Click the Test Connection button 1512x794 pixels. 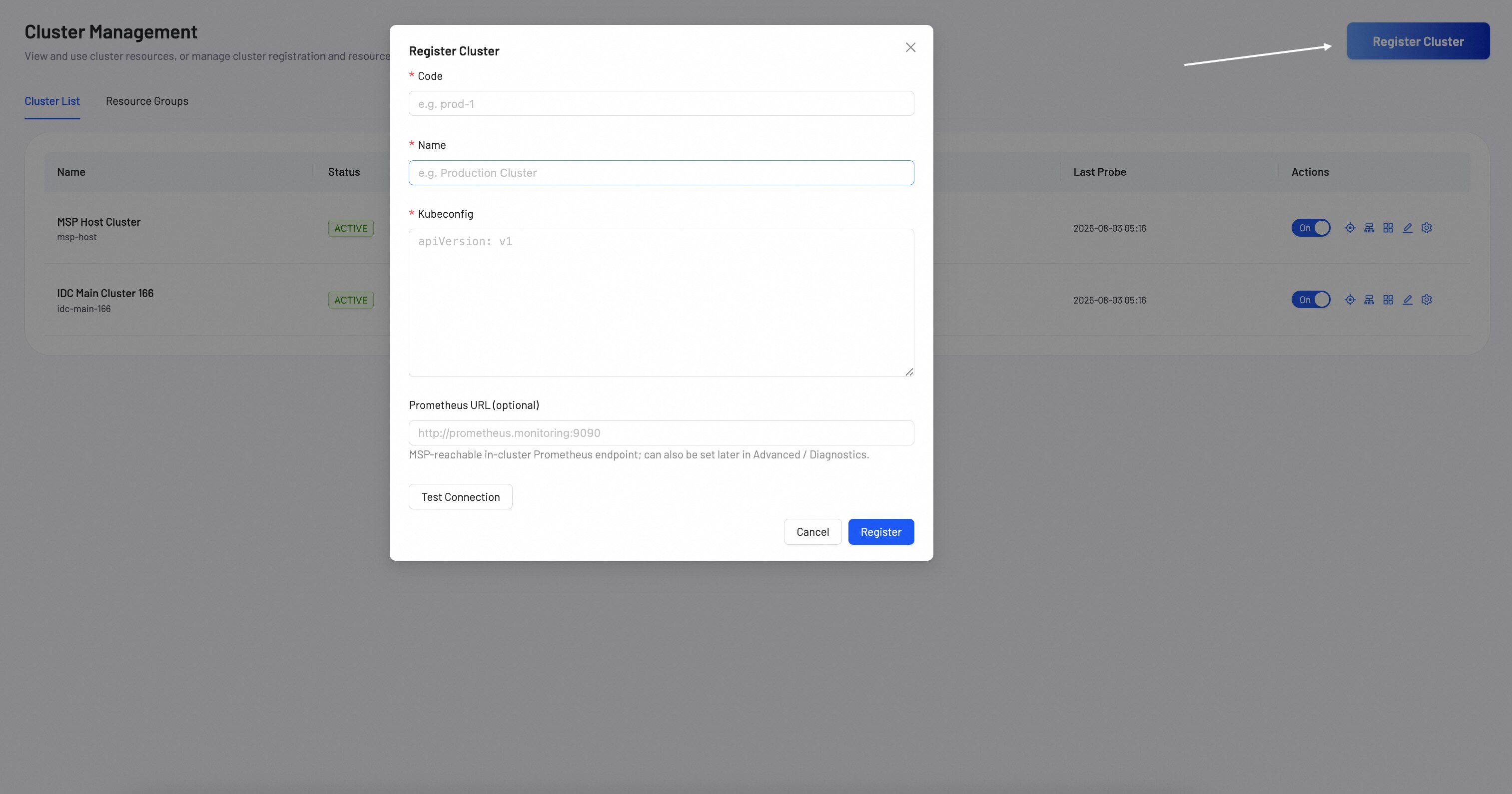click(x=460, y=497)
